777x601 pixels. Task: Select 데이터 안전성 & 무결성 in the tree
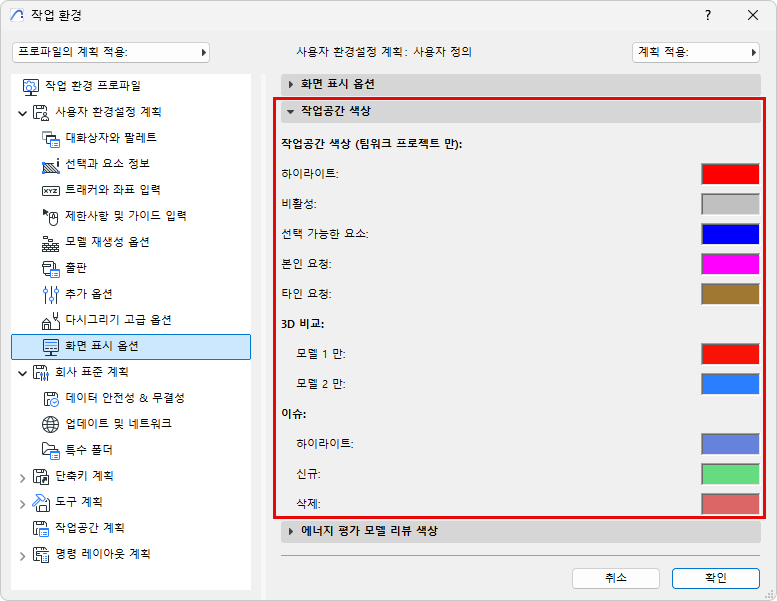tap(125, 398)
